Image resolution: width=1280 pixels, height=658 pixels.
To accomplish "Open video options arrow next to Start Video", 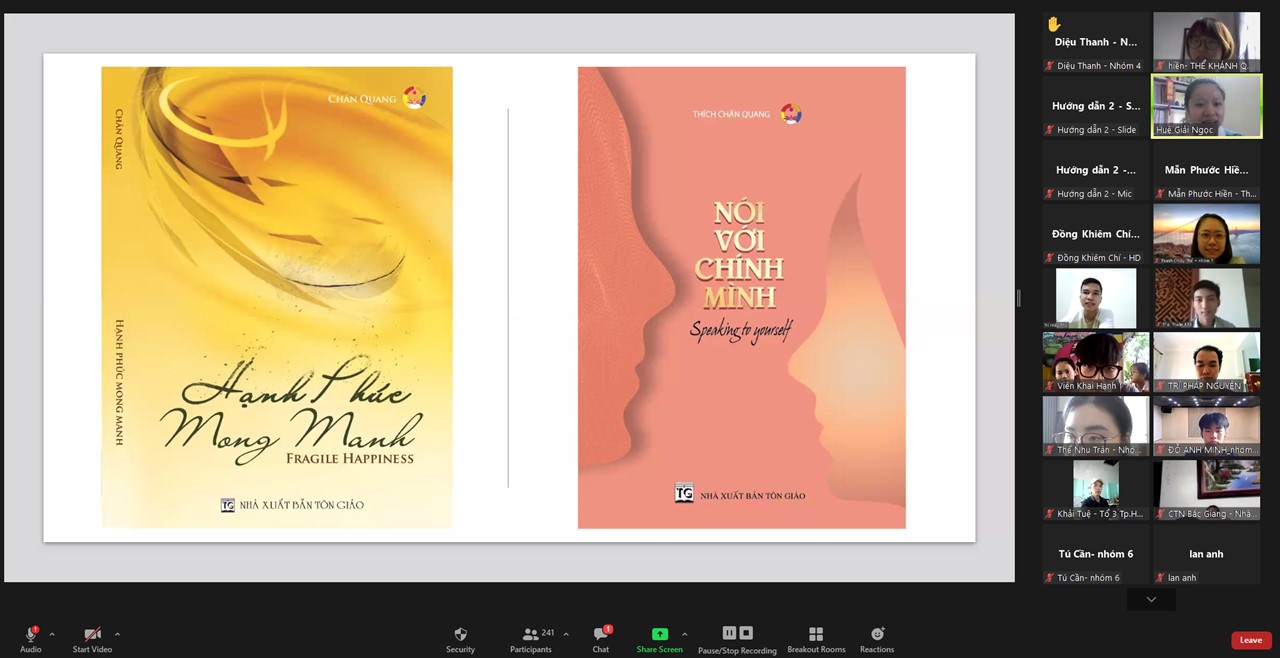I will pyautogui.click(x=117, y=634).
